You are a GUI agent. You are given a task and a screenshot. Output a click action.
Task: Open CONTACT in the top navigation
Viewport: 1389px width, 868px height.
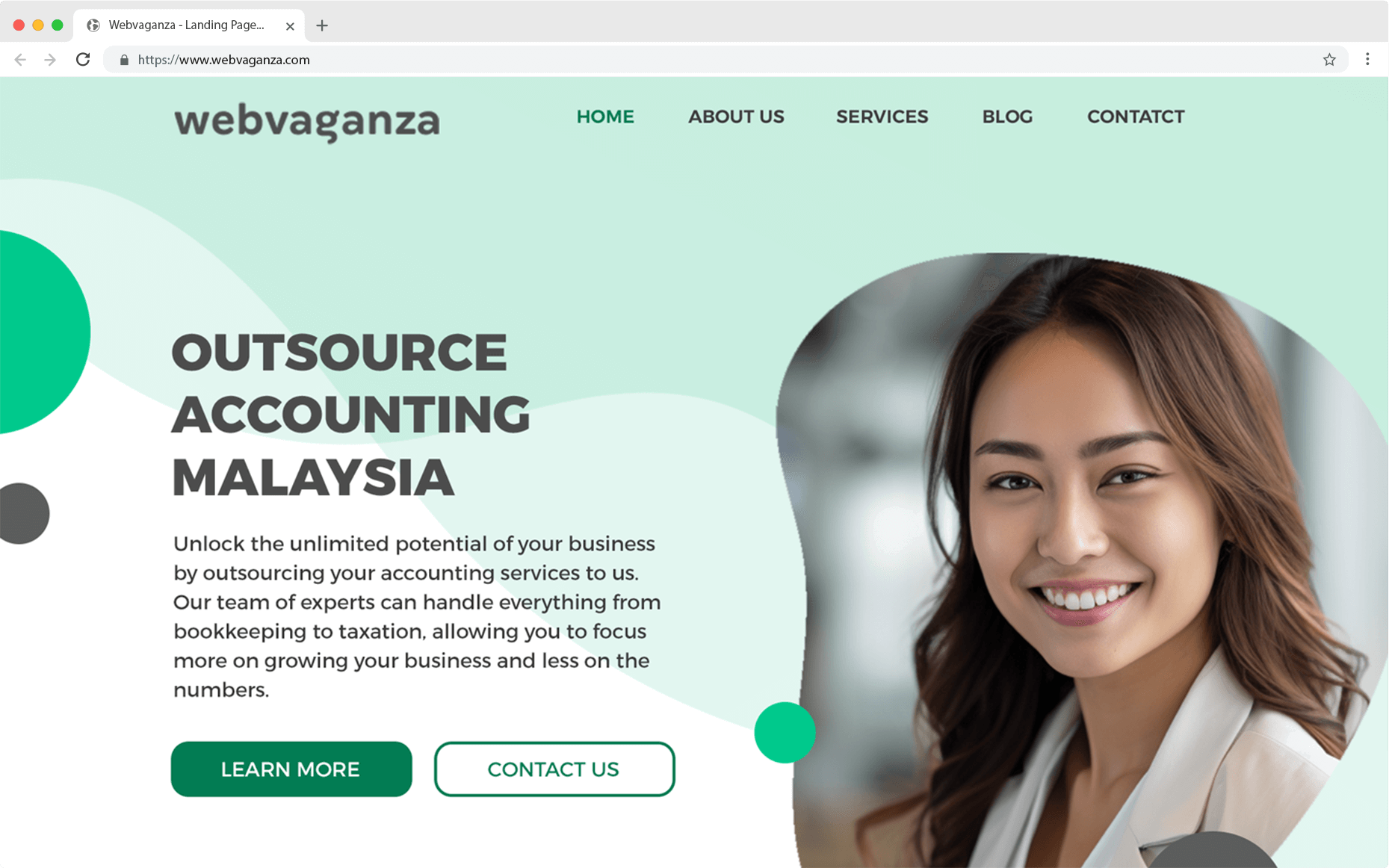[1136, 117]
